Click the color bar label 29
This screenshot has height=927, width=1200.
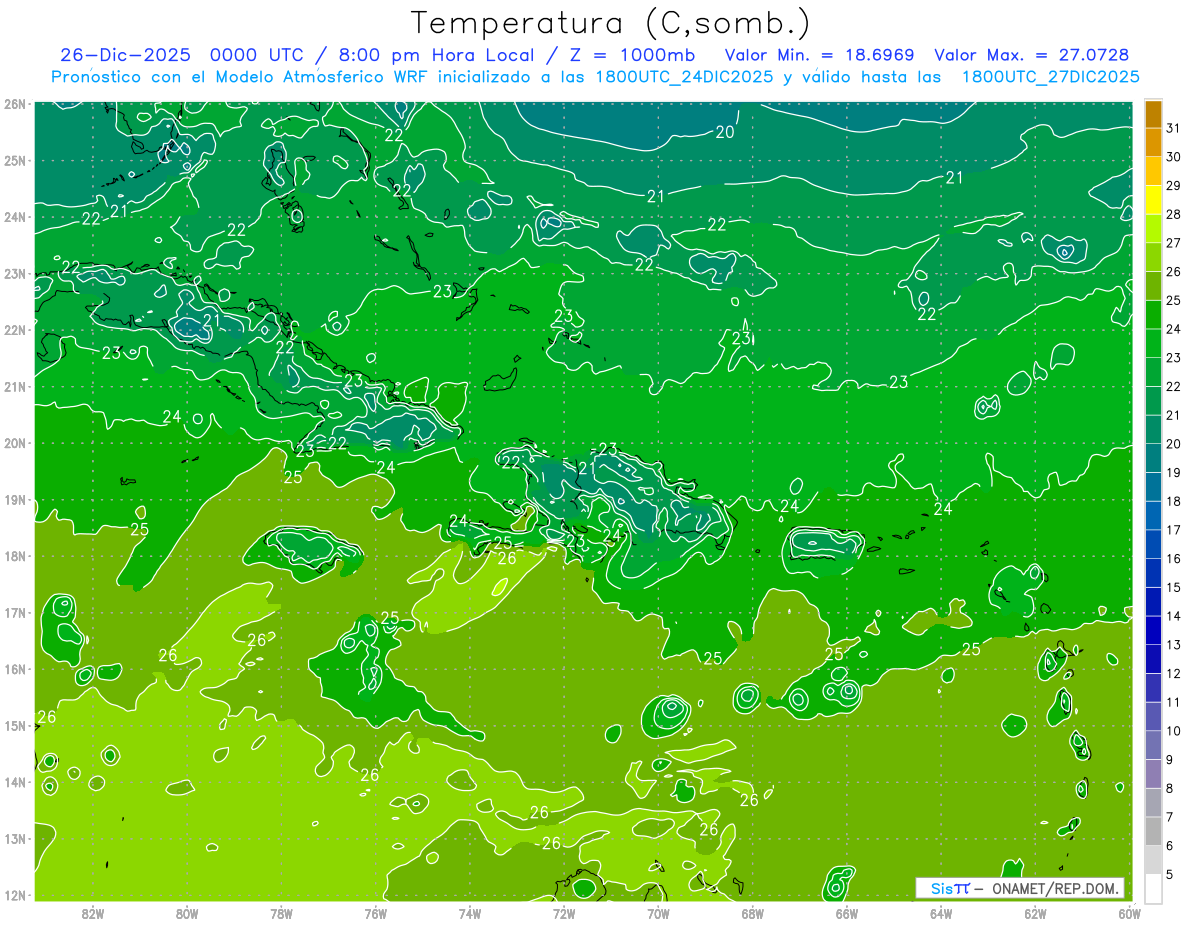[x=1173, y=185]
